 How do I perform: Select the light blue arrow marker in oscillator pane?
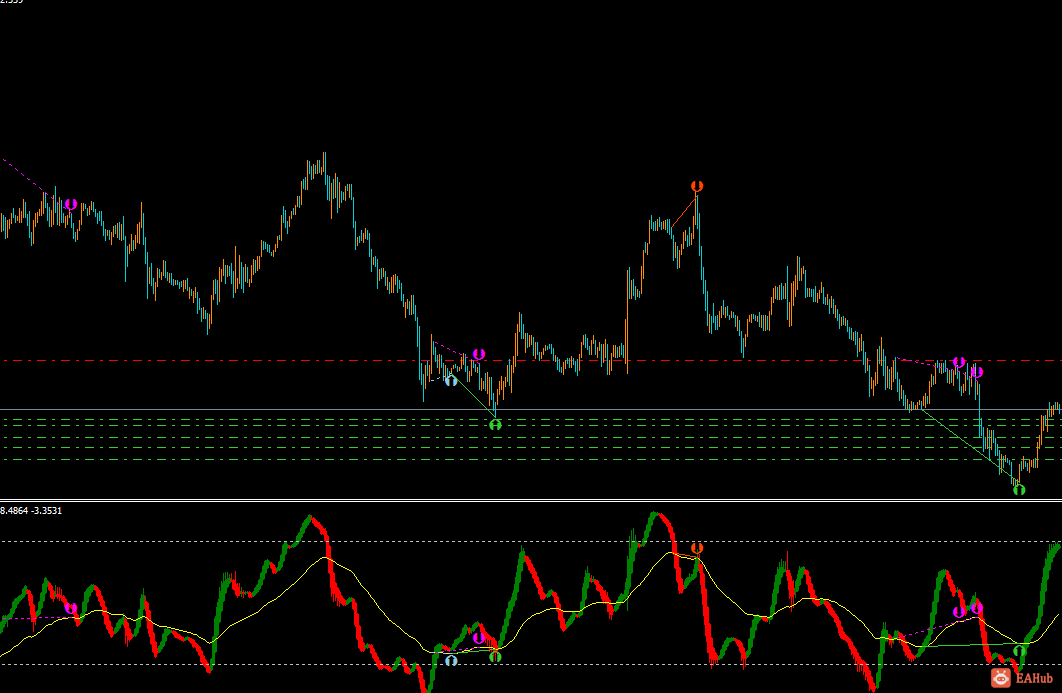[x=451, y=660]
